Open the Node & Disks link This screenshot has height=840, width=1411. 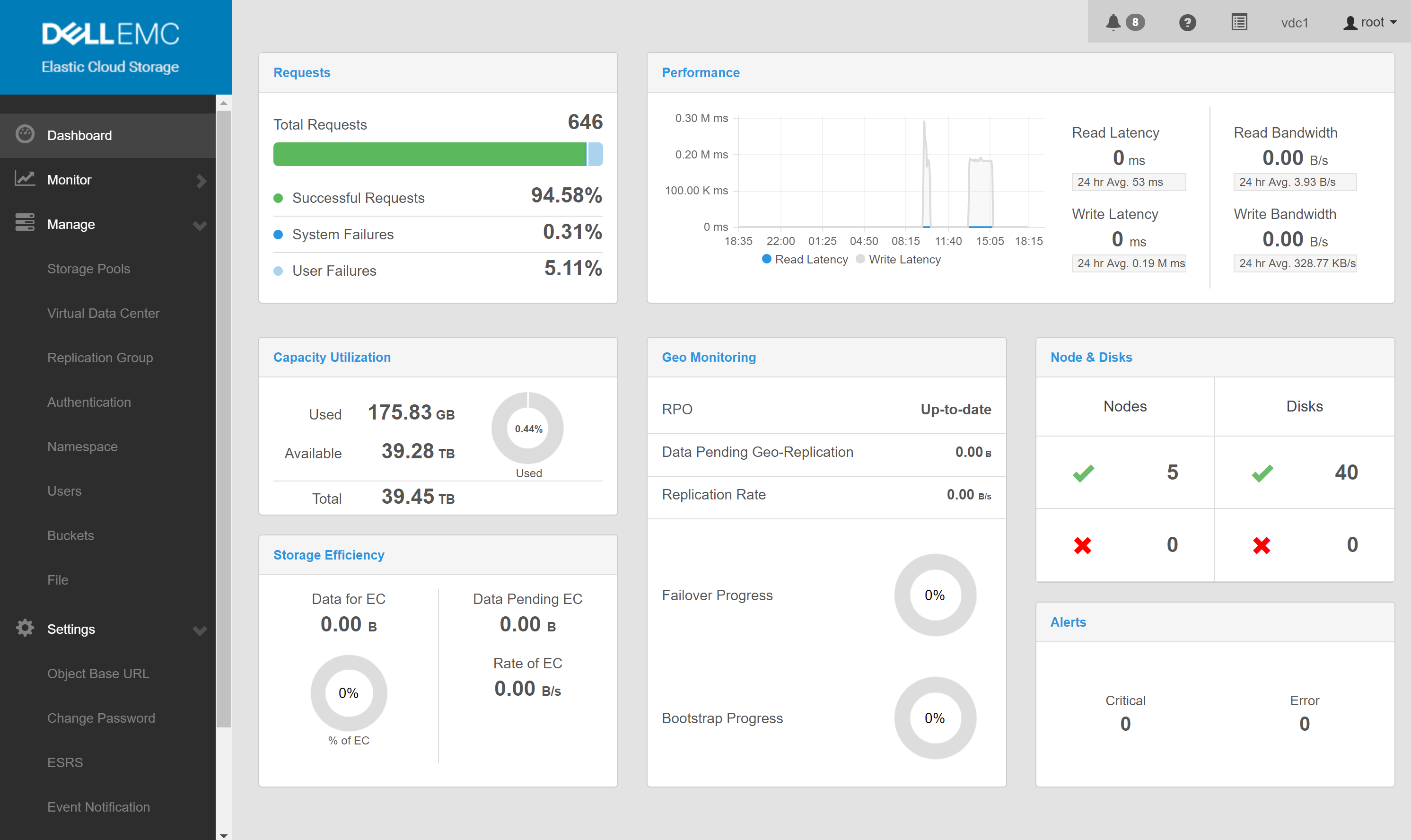coord(1091,357)
